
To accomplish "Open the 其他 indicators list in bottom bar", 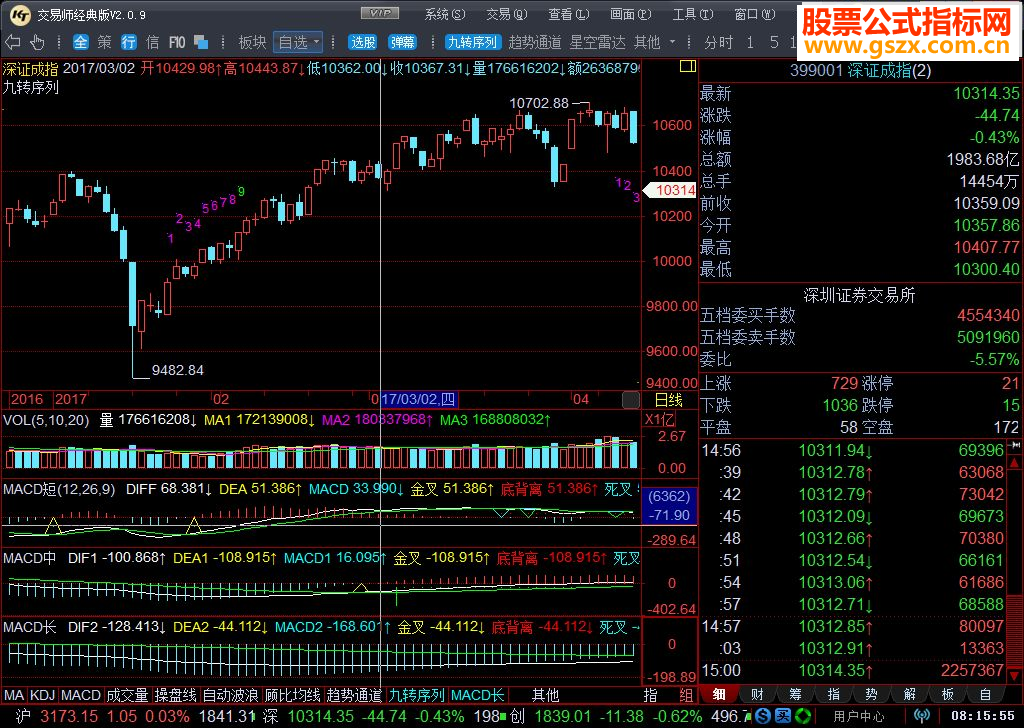I will coord(545,695).
